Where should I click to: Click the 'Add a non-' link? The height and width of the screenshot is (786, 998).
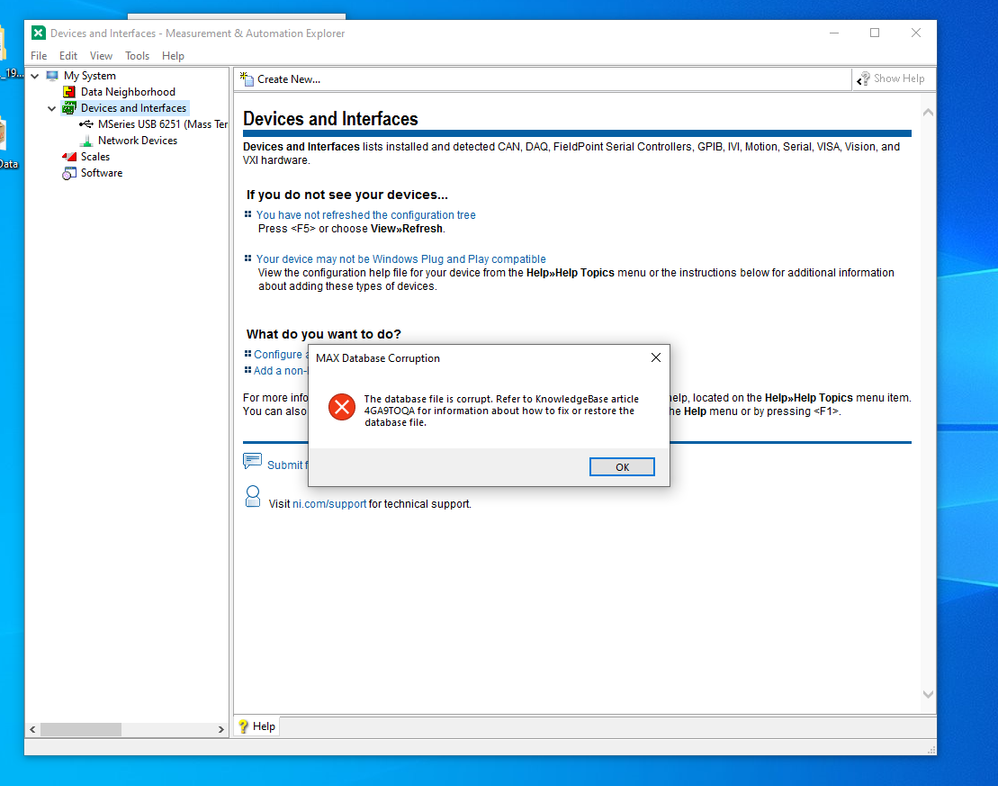(x=281, y=371)
